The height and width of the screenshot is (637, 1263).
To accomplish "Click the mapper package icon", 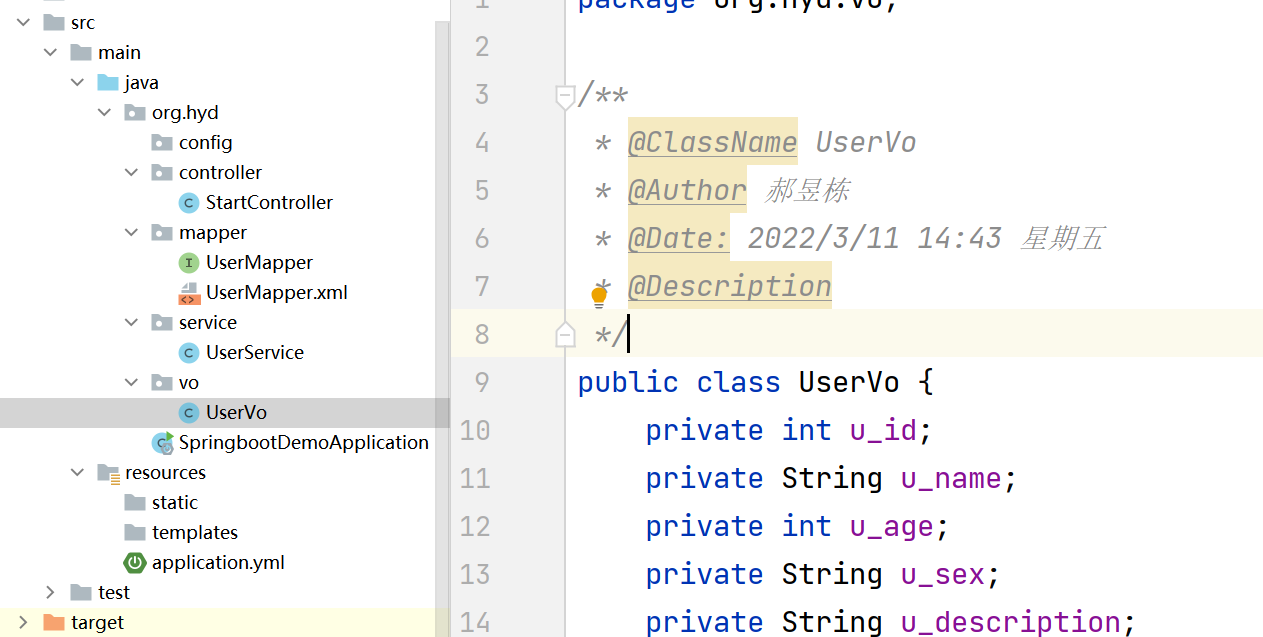I will pos(162,232).
